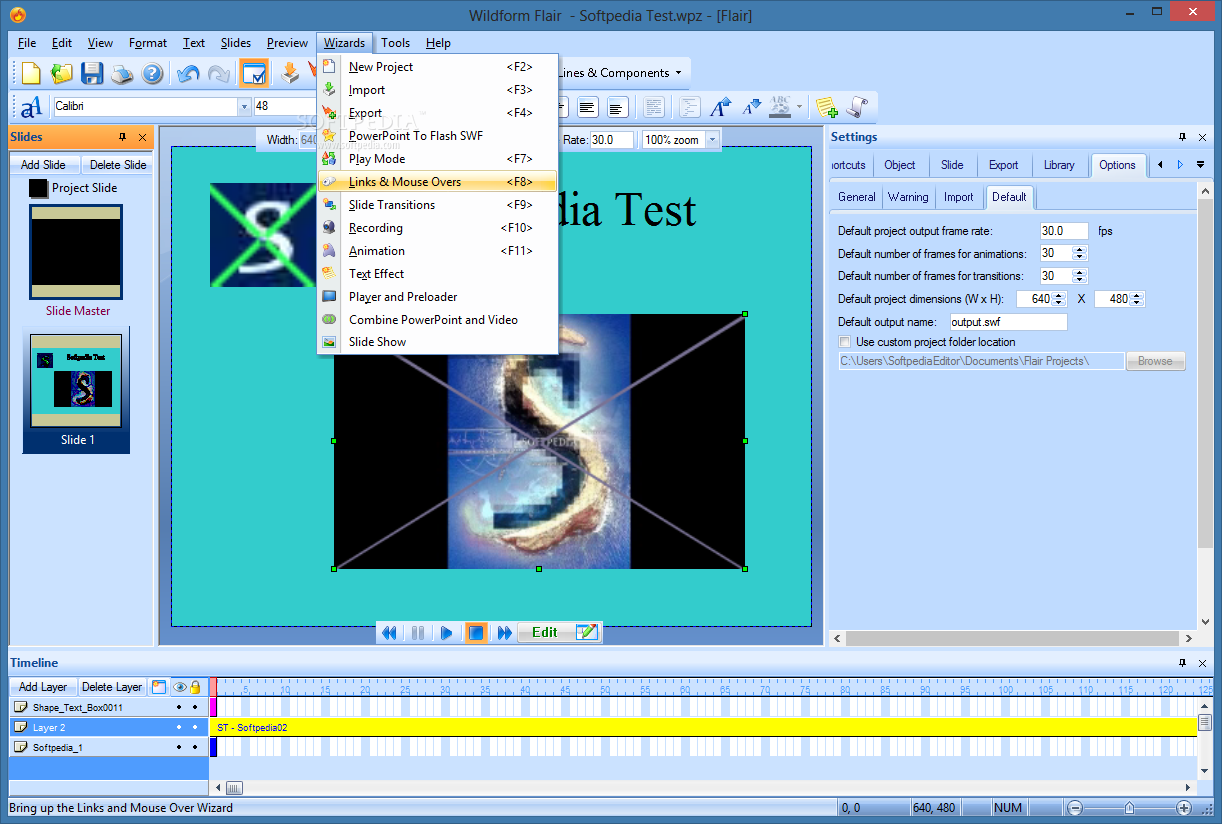1222x824 pixels.
Task: Increase default frames for transitions stepper
Action: click(1079, 272)
